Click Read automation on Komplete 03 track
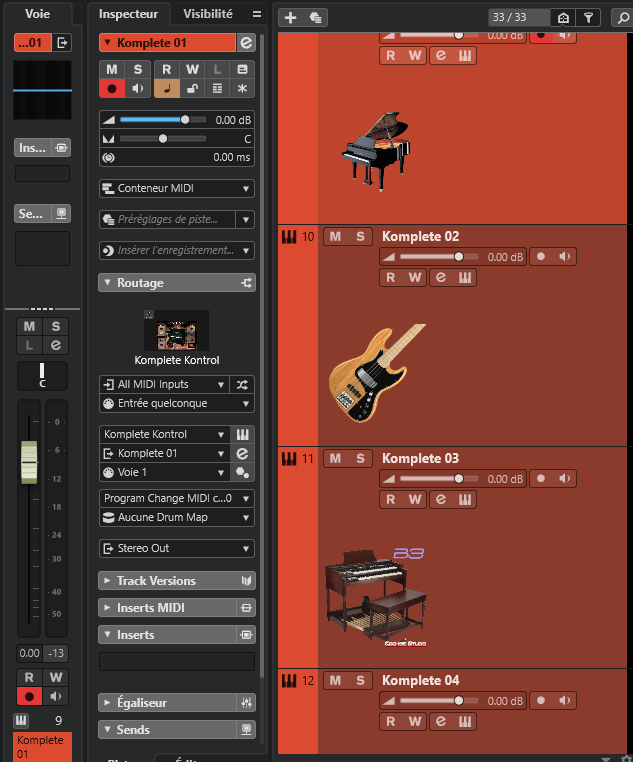This screenshot has height=762, width=633. [x=391, y=499]
